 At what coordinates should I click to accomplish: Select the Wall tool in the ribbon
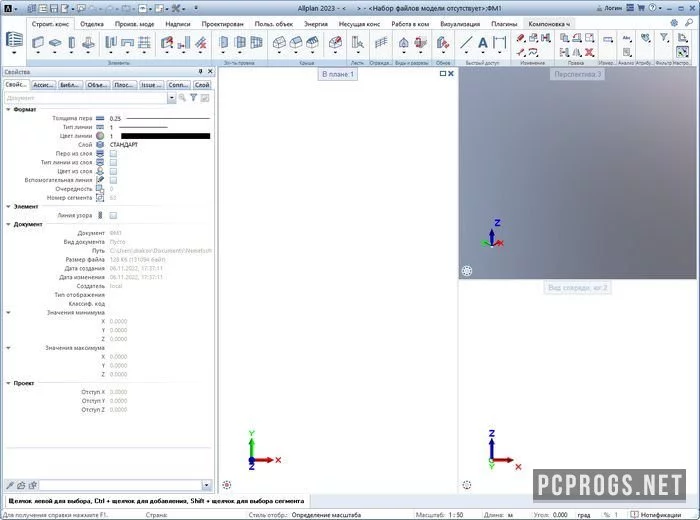(x=38, y=42)
